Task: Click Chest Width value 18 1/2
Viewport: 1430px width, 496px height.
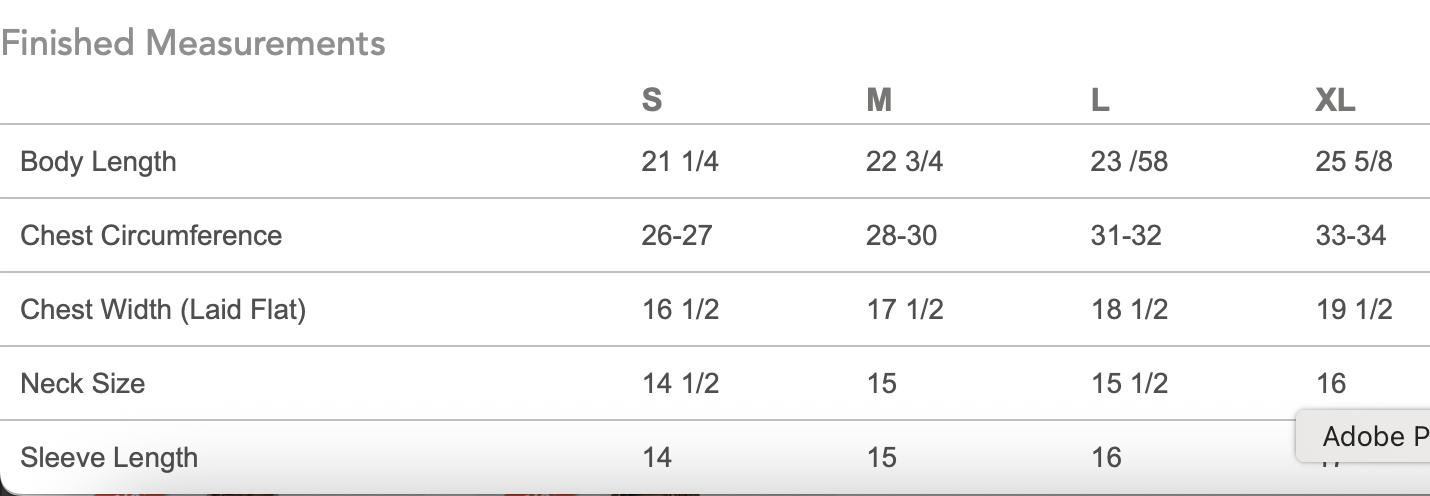Action: [x=1129, y=310]
